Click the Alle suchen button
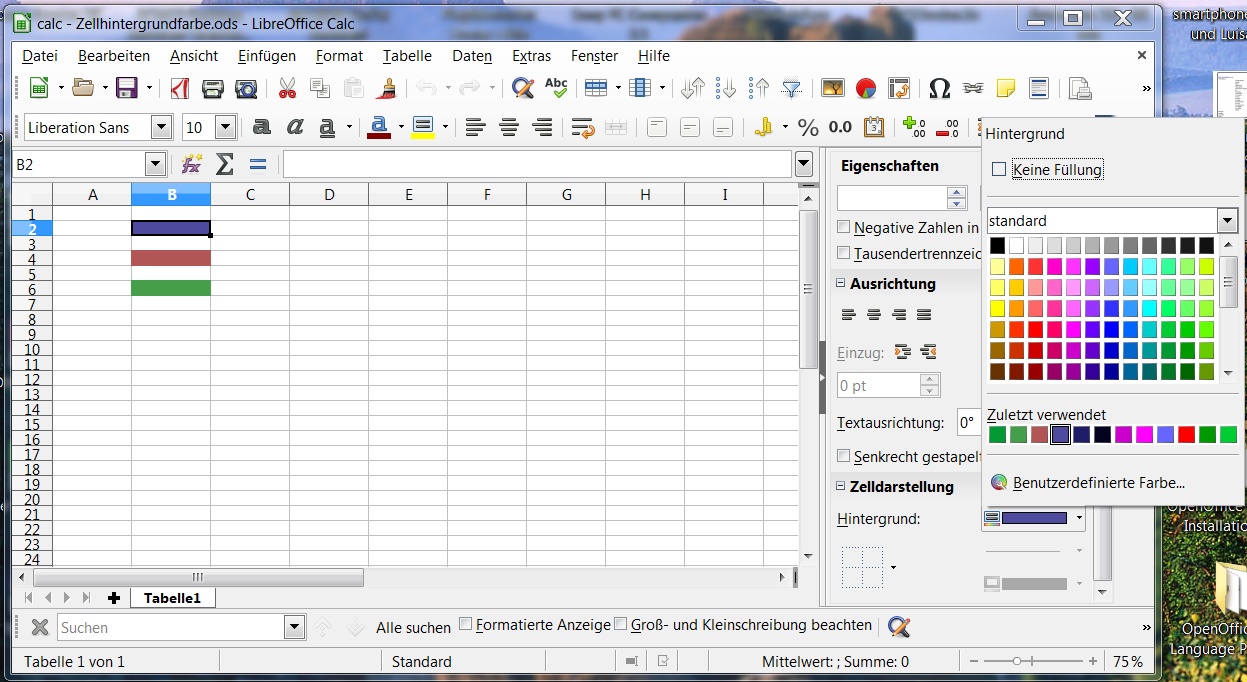Image resolution: width=1247 pixels, height=682 pixels. coord(413,627)
